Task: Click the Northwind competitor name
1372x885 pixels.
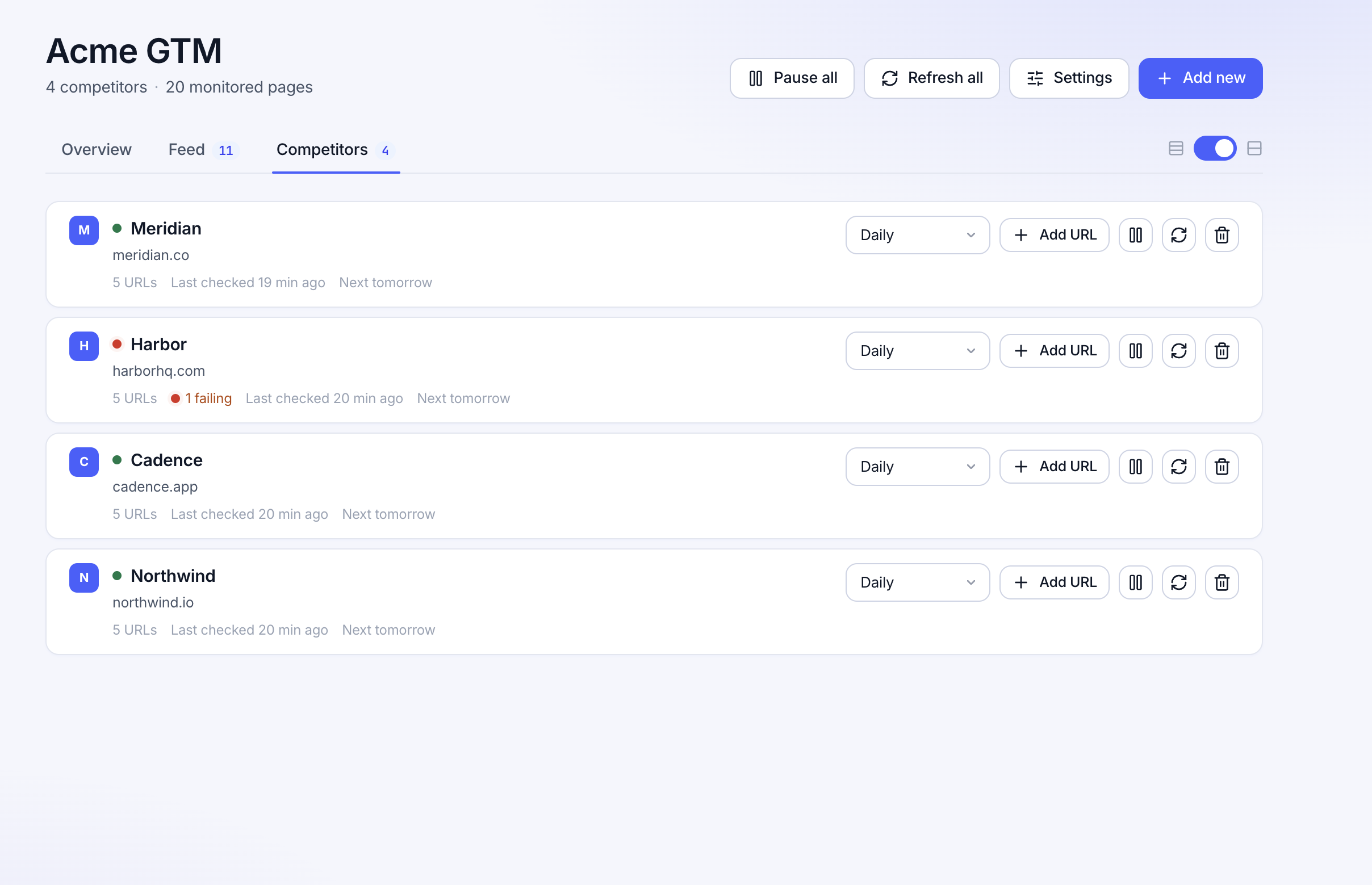Action: 173,576
